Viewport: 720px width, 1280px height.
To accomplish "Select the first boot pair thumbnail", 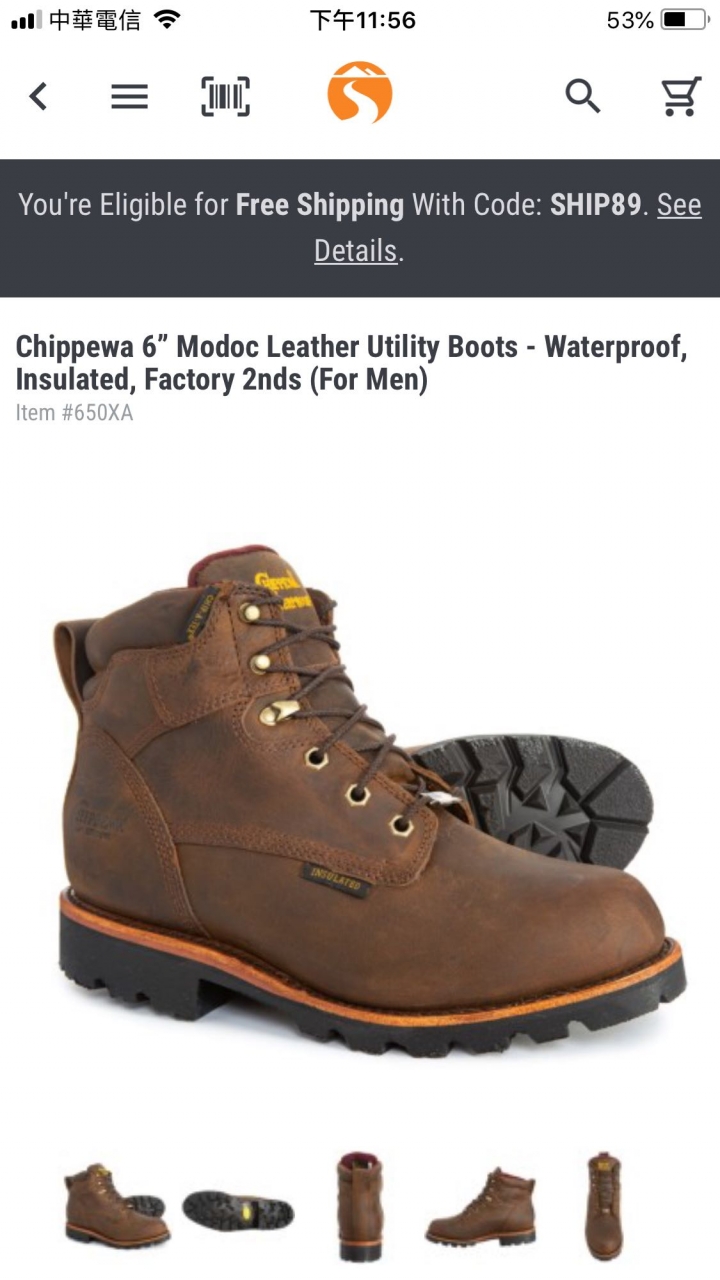I will pos(116,1206).
